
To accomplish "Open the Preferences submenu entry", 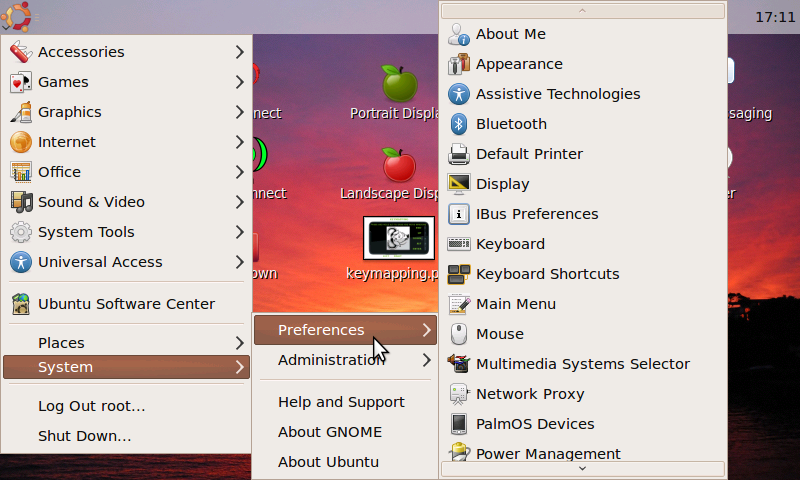I will click(x=345, y=330).
